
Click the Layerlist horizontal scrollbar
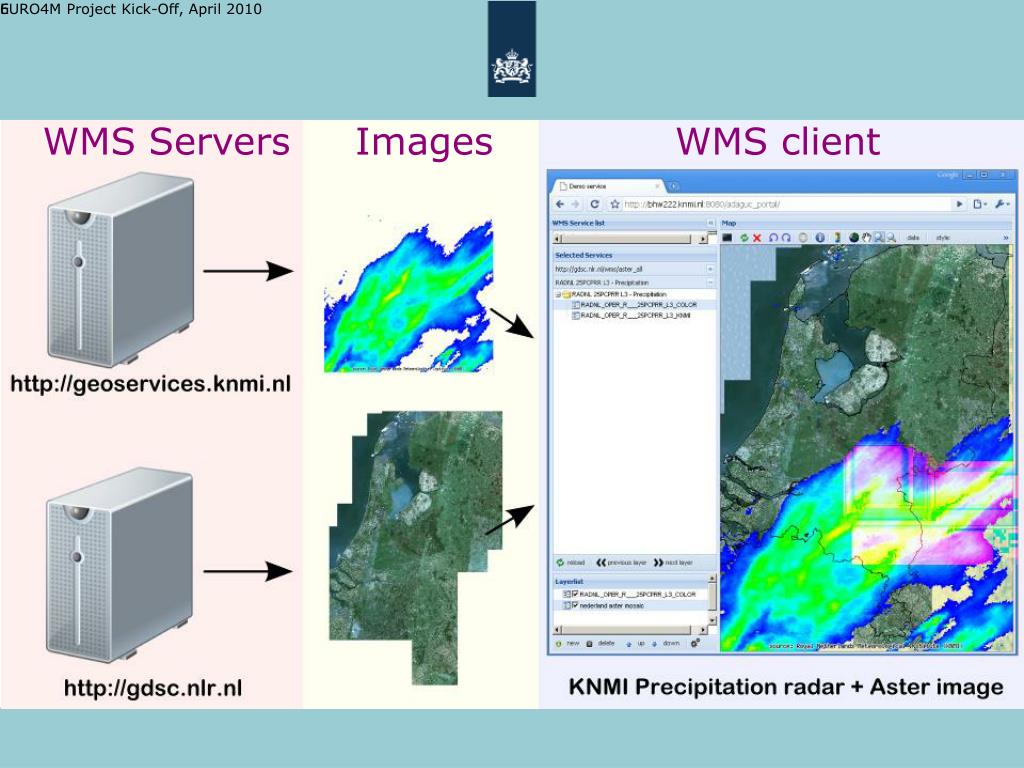(630, 630)
